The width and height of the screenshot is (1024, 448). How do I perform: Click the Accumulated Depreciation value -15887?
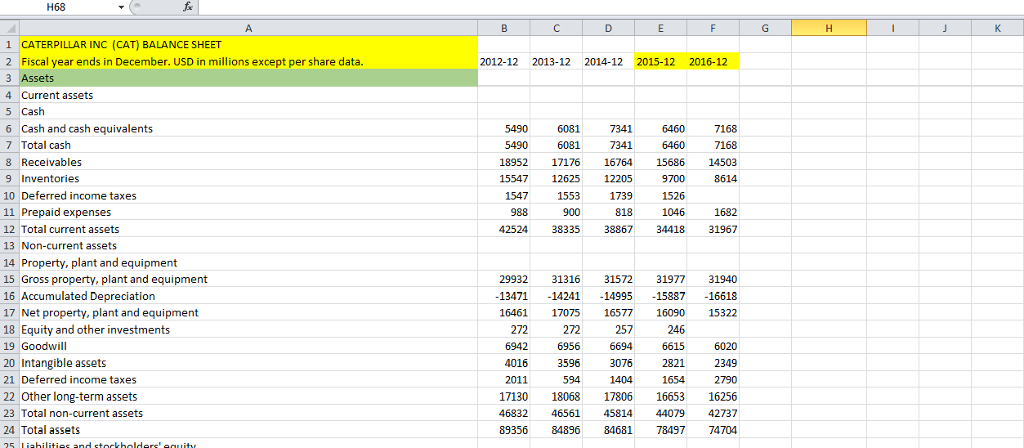coord(669,296)
